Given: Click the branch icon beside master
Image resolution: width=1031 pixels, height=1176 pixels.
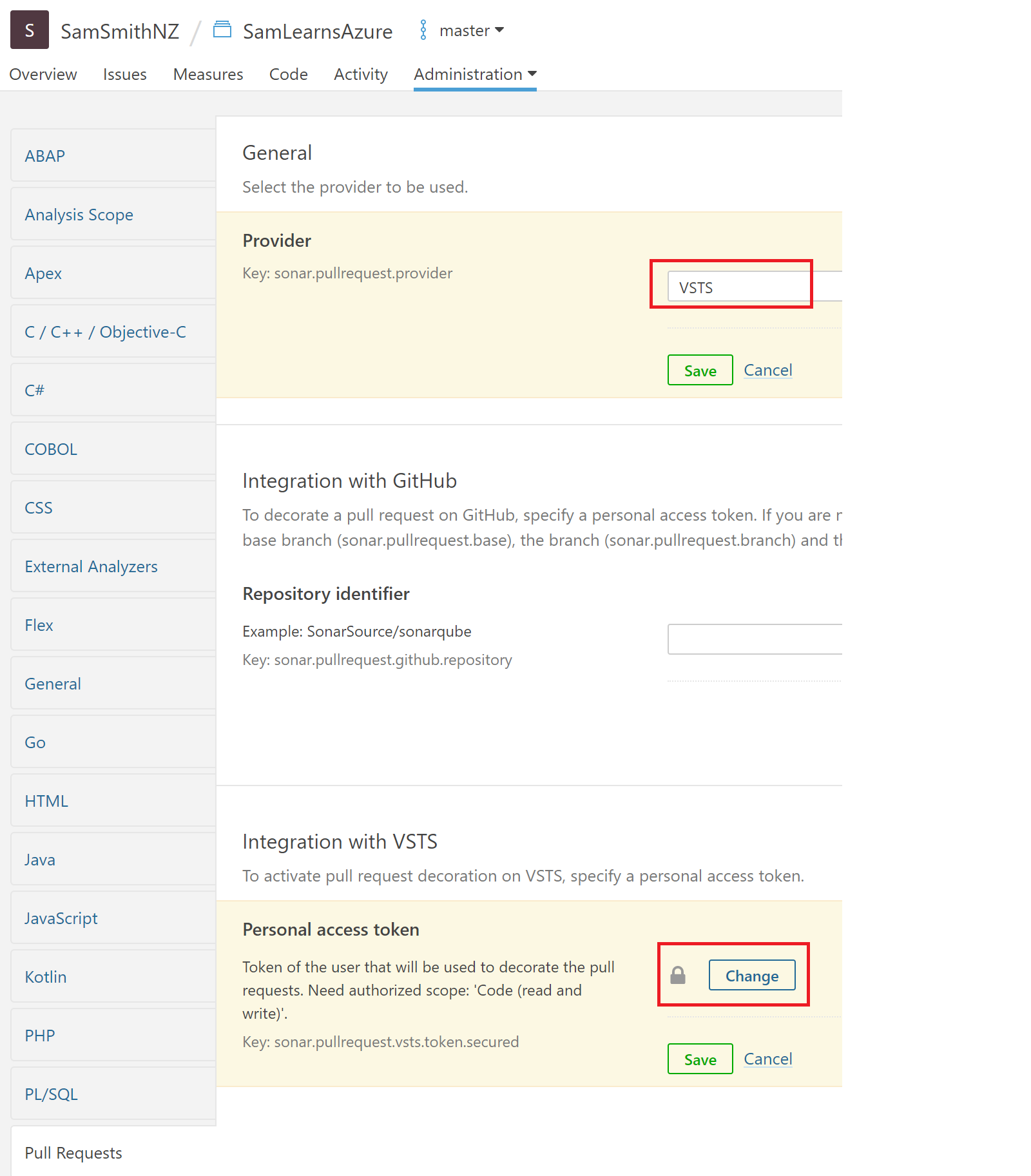Looking at the screenshot, I should [423, 30].
